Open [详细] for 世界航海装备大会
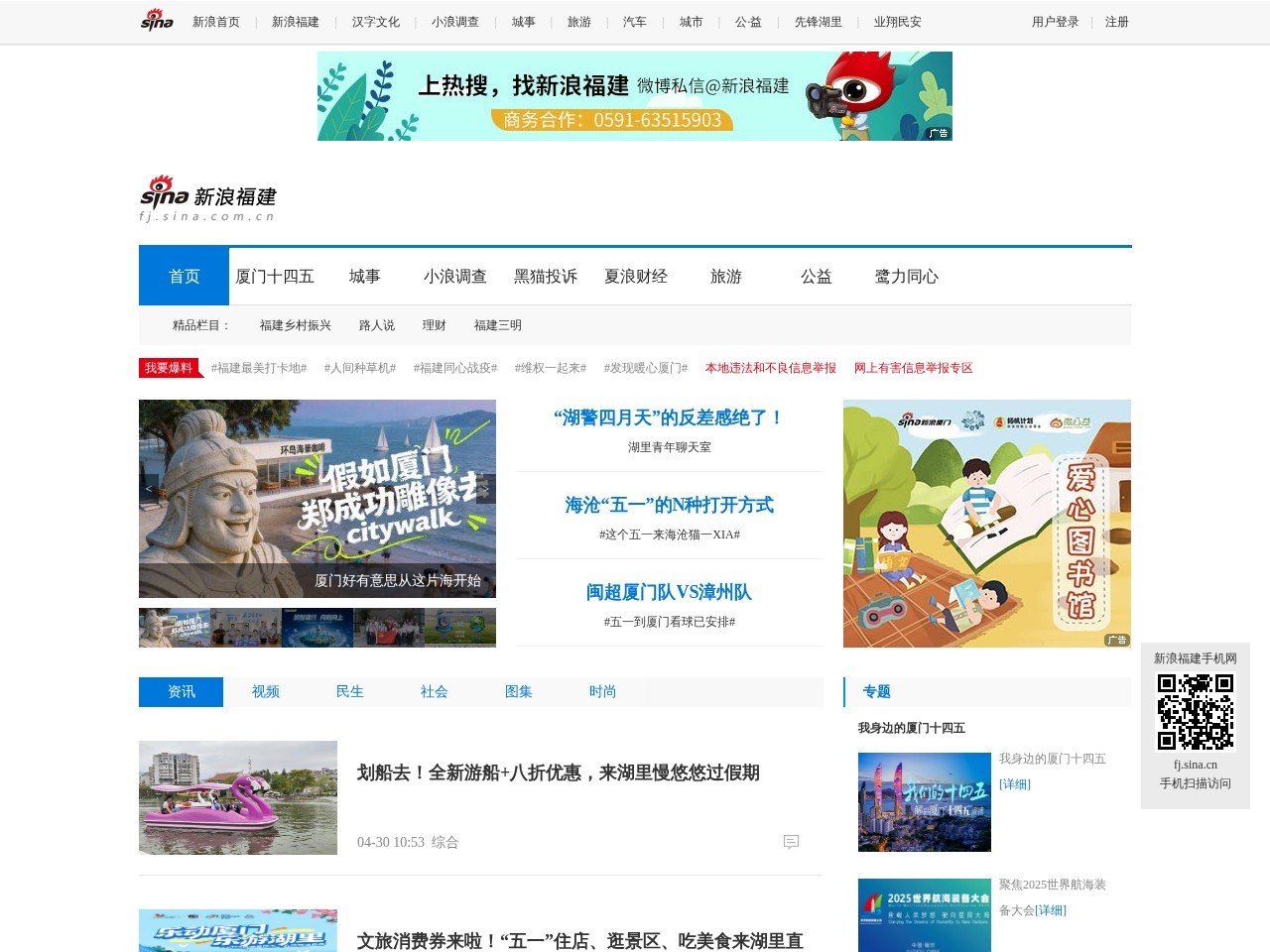The height and width of the screenshot is (952, 1270). (x=1051, y=910)
